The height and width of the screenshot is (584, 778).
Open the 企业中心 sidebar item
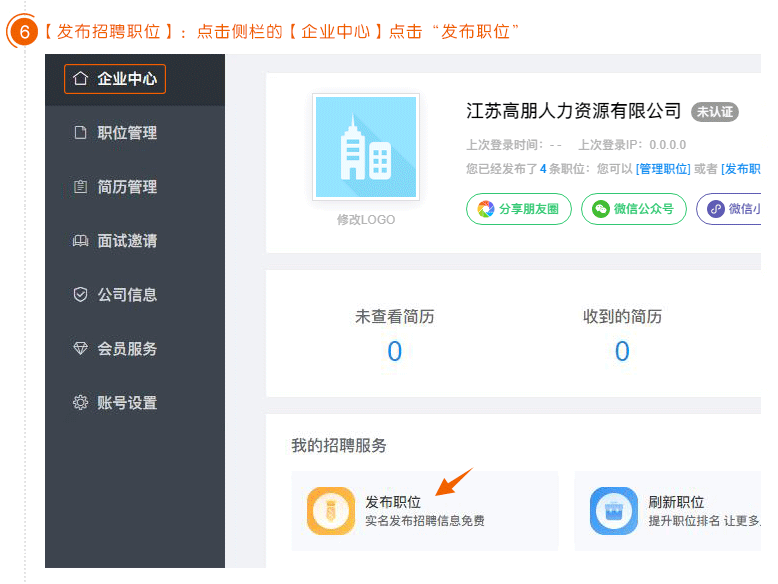pyautogui.click(x=115, y=79)
